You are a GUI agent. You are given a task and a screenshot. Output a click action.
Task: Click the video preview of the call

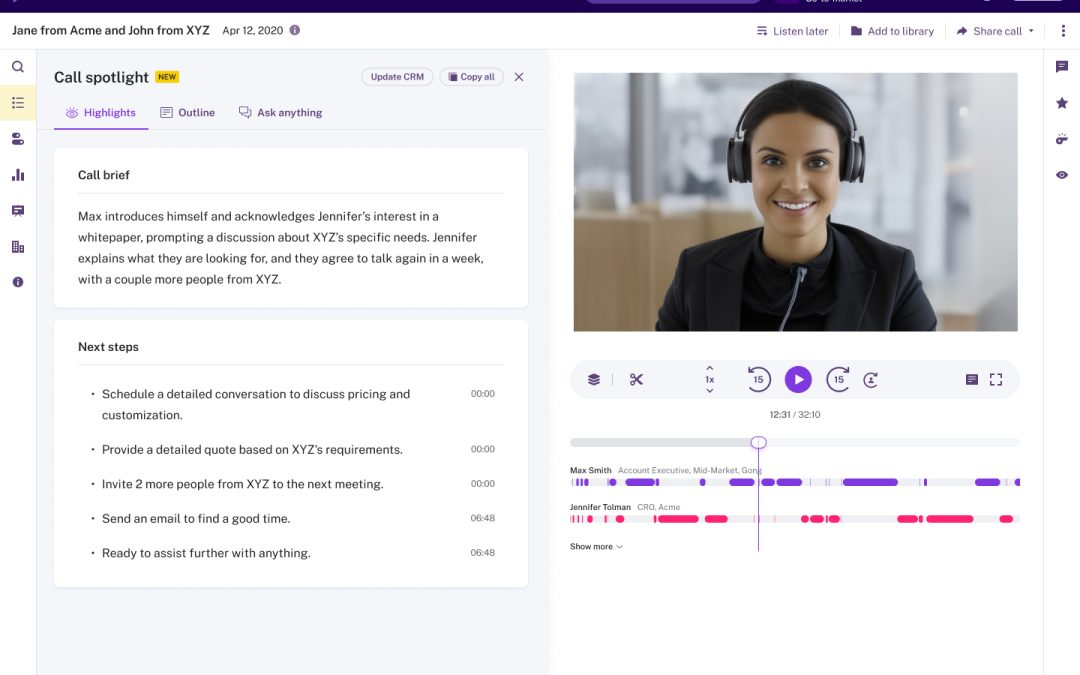(796, 202)
